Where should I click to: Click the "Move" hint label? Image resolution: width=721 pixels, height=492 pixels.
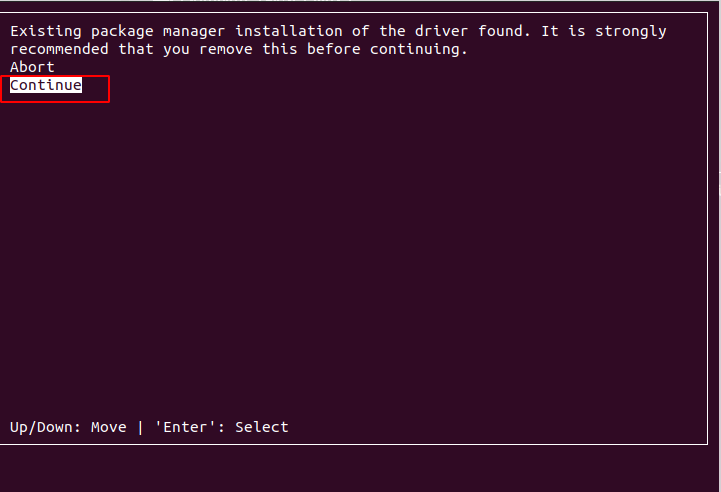[x=109, y=427]
